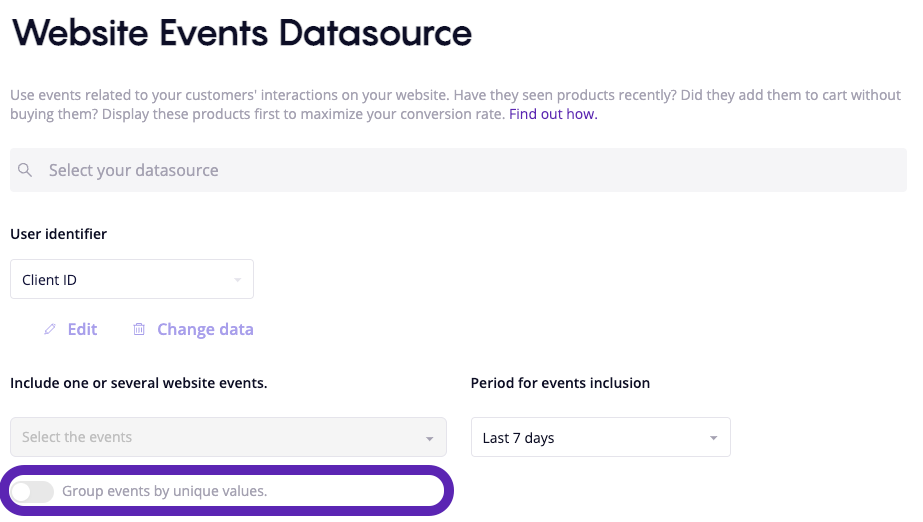923x522 pixels.
Task: Click the 'Website Events Datasource' heading
Action: (x=241, y=33)
